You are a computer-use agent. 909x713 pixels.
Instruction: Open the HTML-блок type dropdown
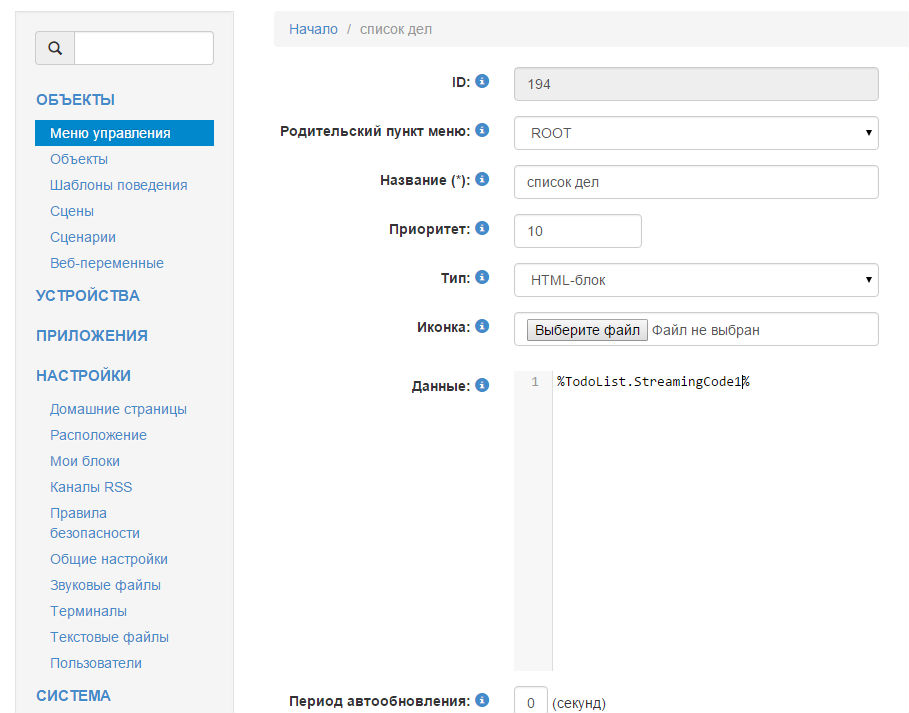695,280
